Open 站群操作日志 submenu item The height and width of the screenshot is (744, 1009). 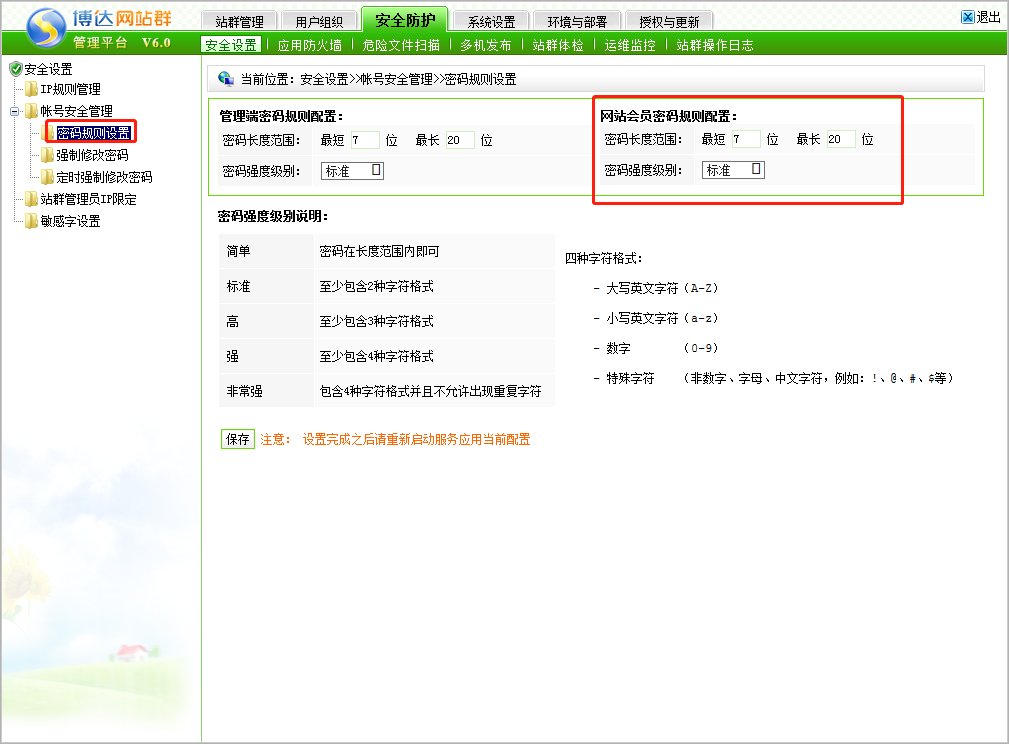coord(715,45)
